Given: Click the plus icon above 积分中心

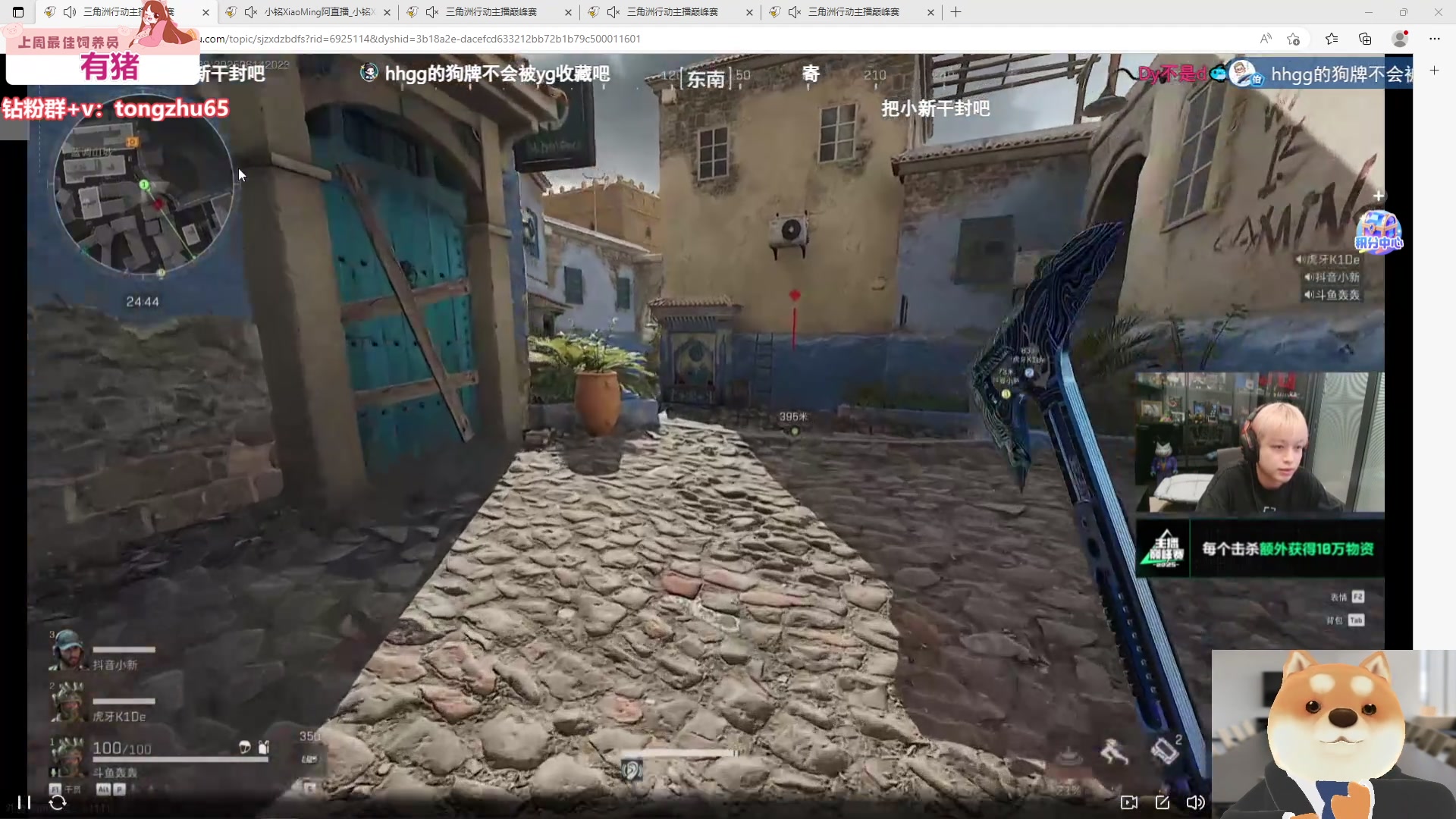Looking at the screenshot, I should (x=1378, y=196).
